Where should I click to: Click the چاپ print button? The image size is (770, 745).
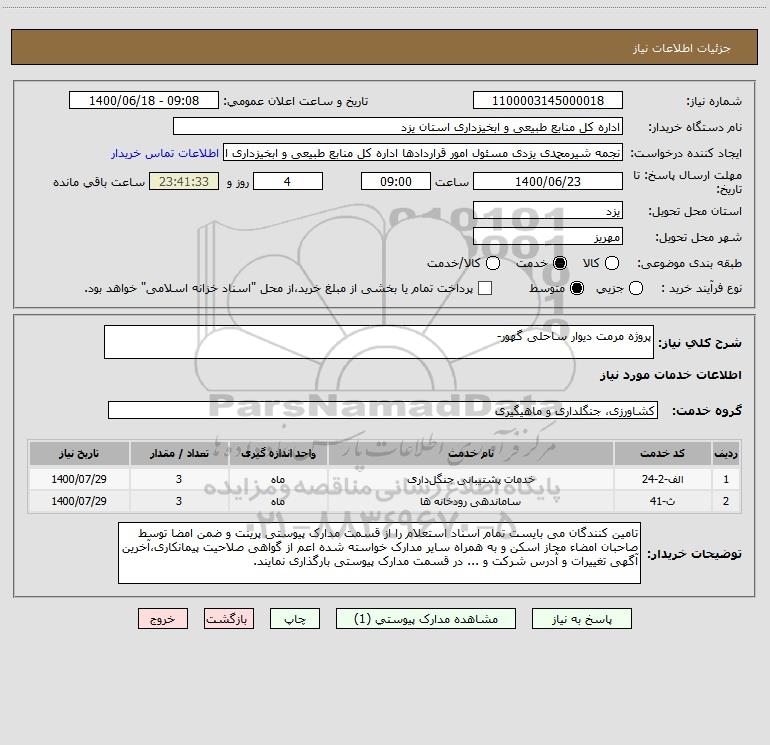(x=295, y=619)
